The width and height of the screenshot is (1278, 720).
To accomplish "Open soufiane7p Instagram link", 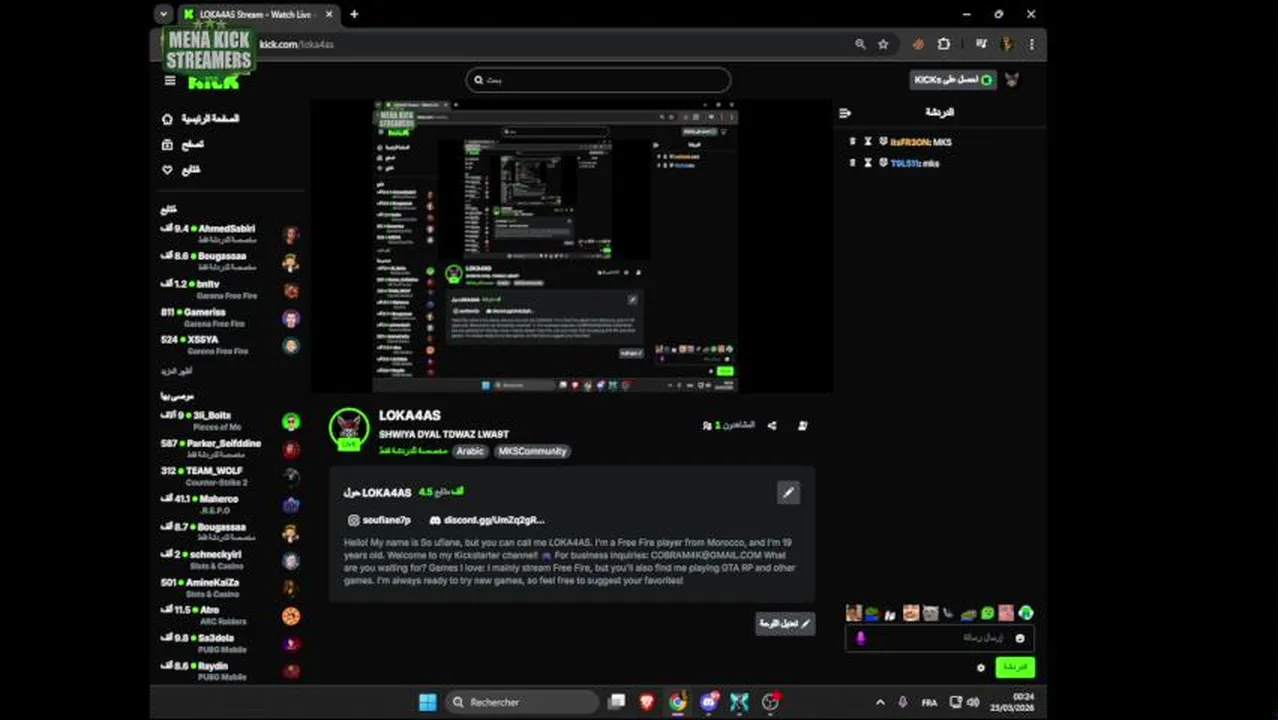I will click(x=379, y=520).
